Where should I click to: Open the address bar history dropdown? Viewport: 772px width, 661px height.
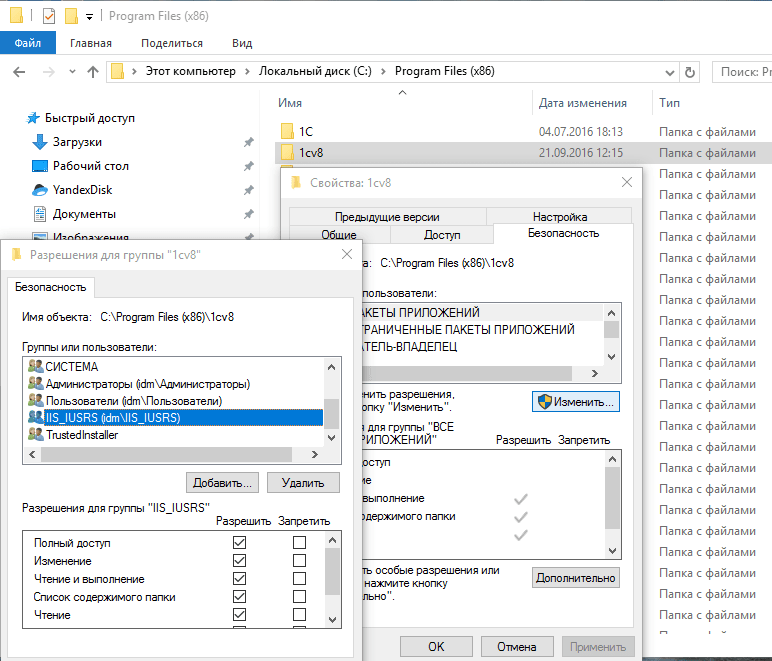(668, 72)
